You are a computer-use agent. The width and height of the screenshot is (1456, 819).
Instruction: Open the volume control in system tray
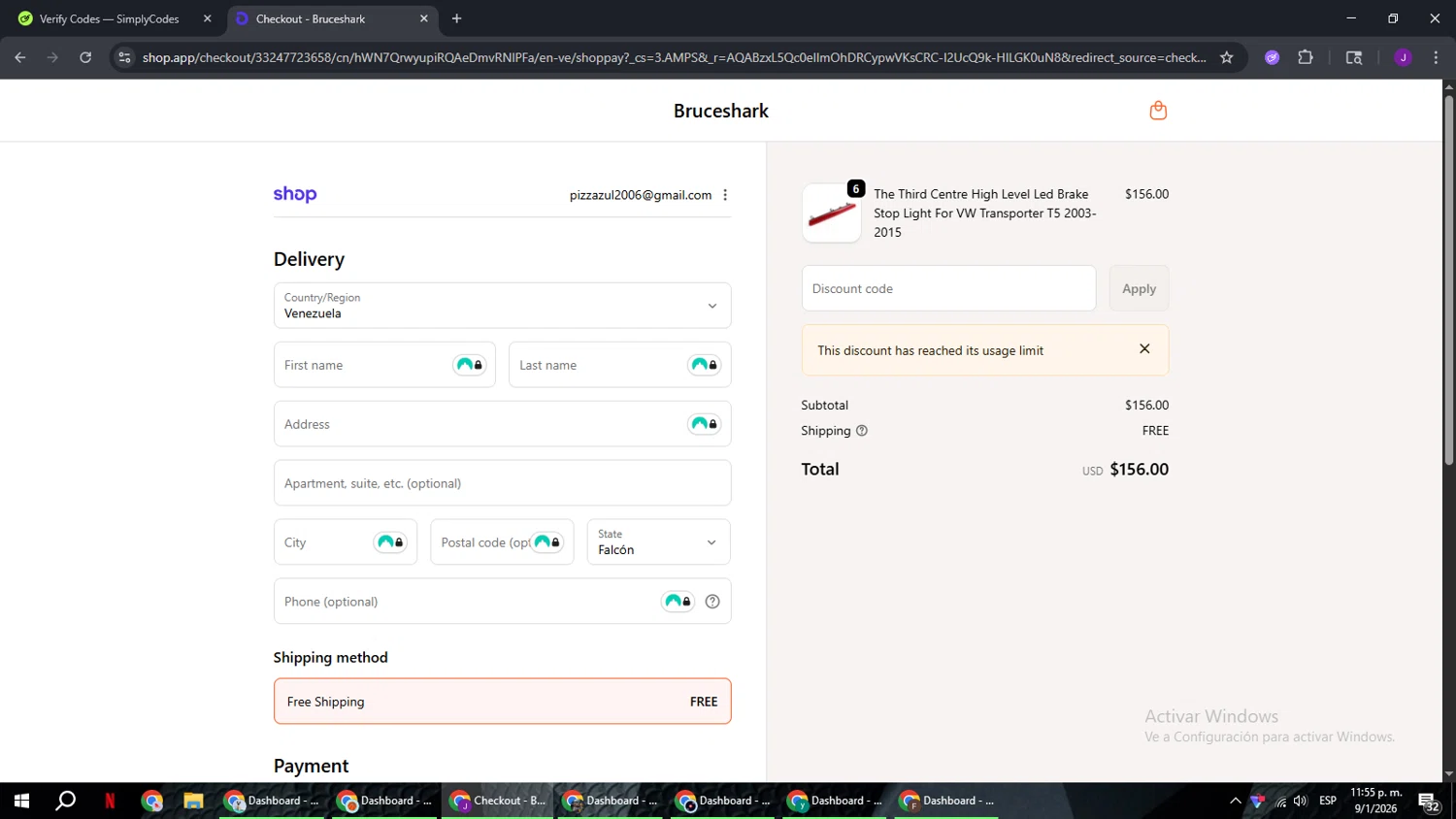[x=1301, y=801]
